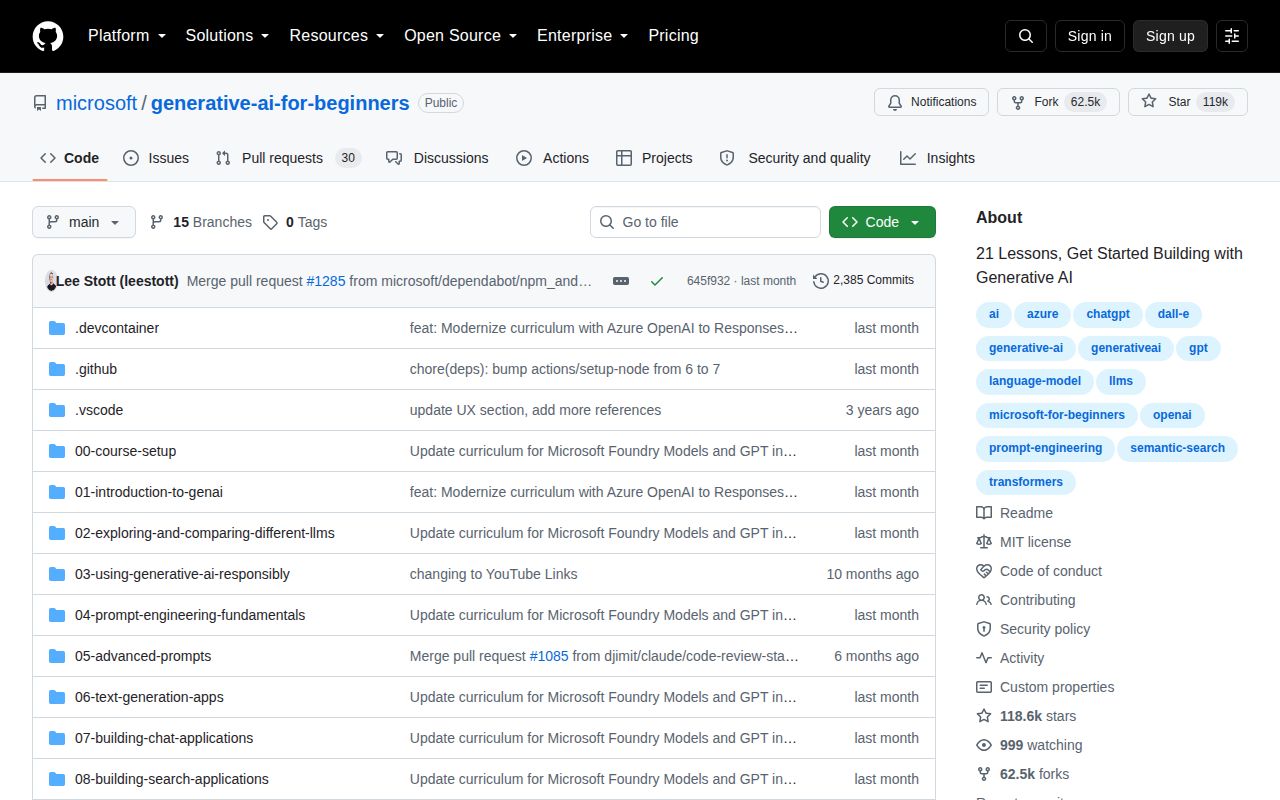Expand the Enterprise navigation menu
The width and height of the screenshot is (1280, 800).
click(583, 36)
